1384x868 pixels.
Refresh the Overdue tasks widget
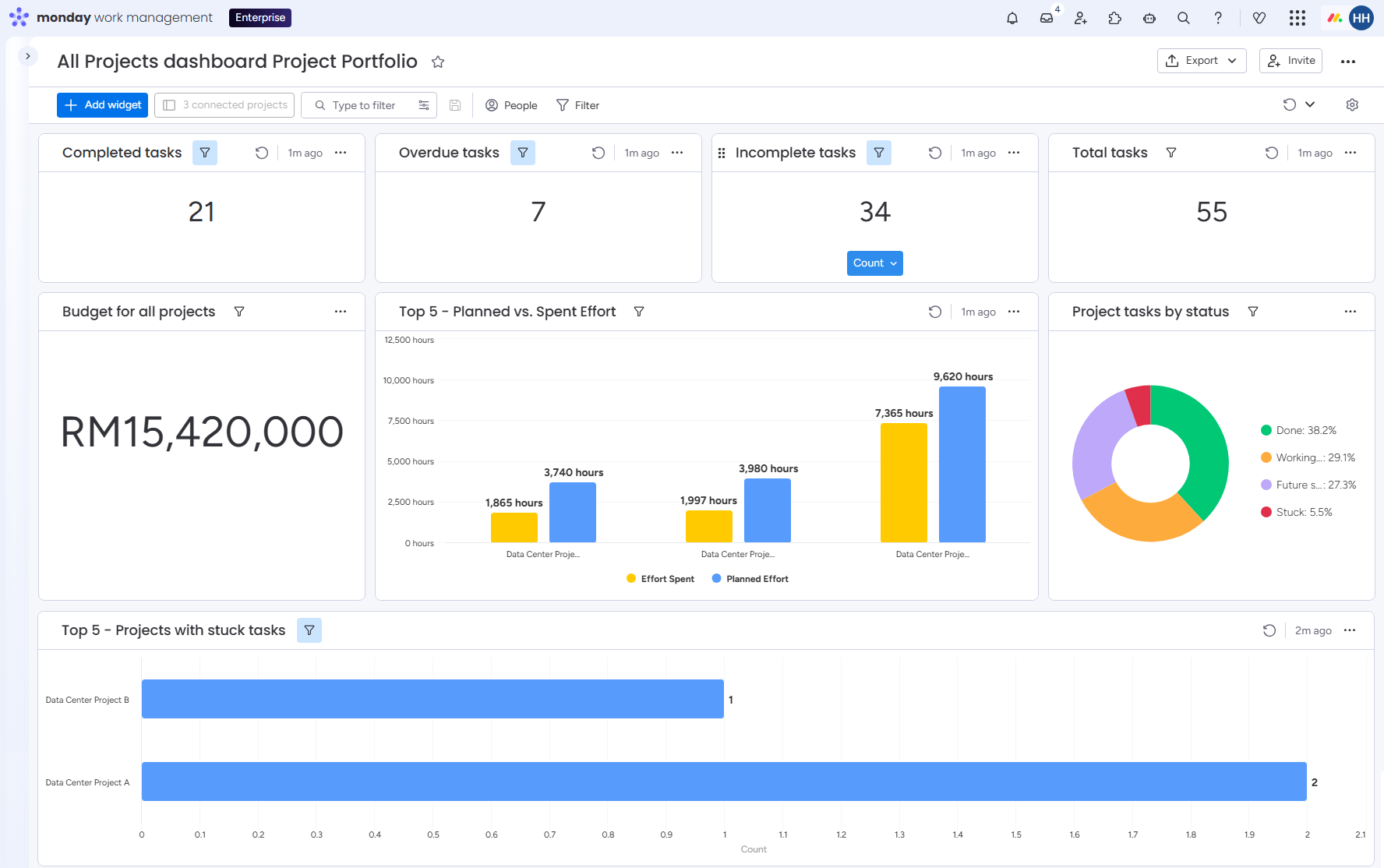coord(598,153)
